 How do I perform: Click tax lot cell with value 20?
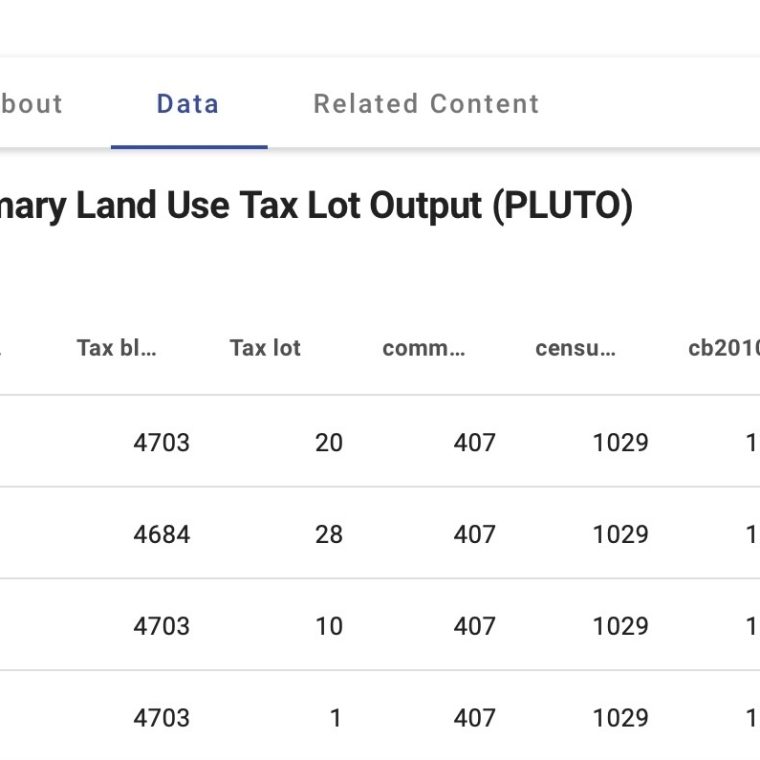pos(328,442)
